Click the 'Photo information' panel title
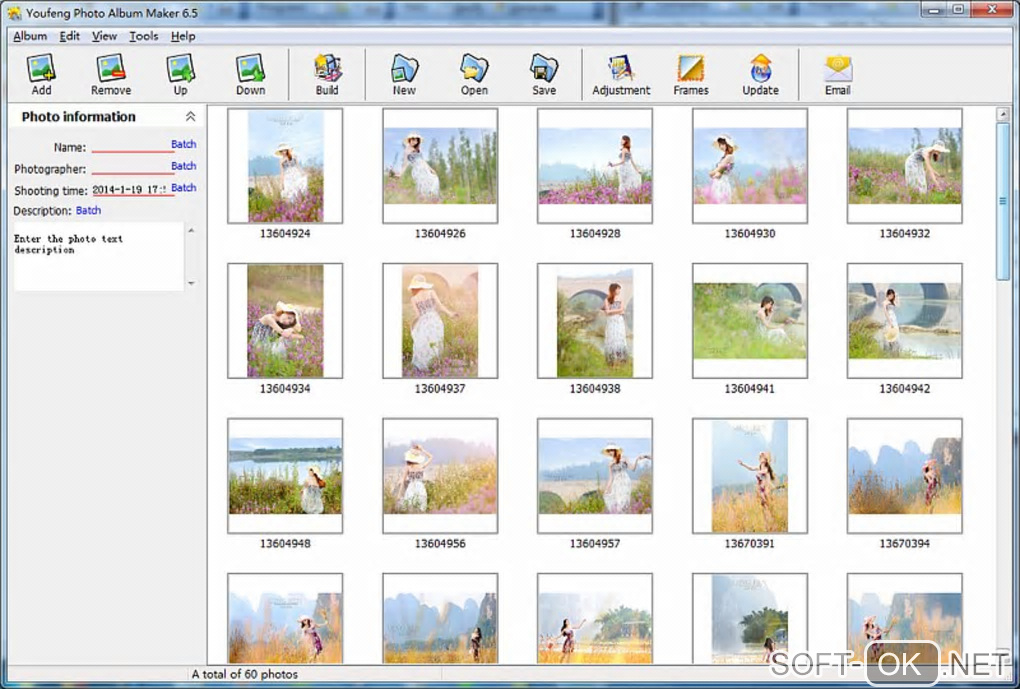This screenshot has height=689, width=1020. (79, 116)
